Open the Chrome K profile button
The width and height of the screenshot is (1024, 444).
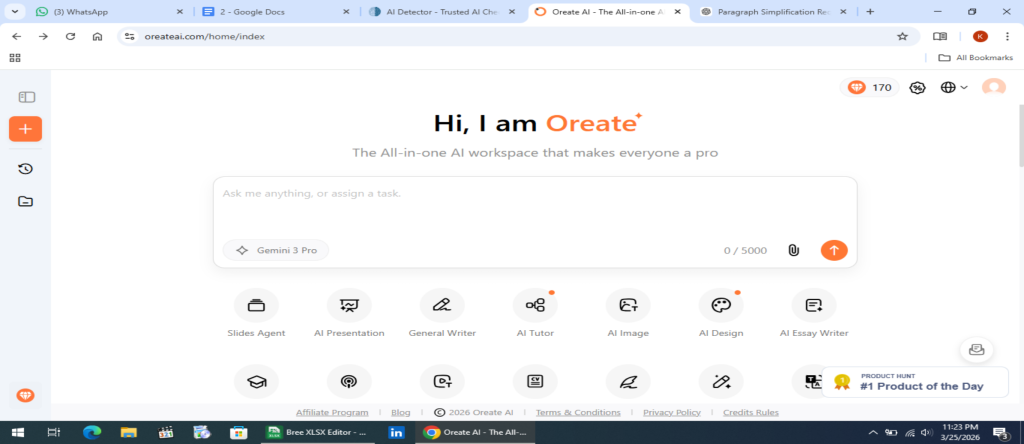click(980, 37)
